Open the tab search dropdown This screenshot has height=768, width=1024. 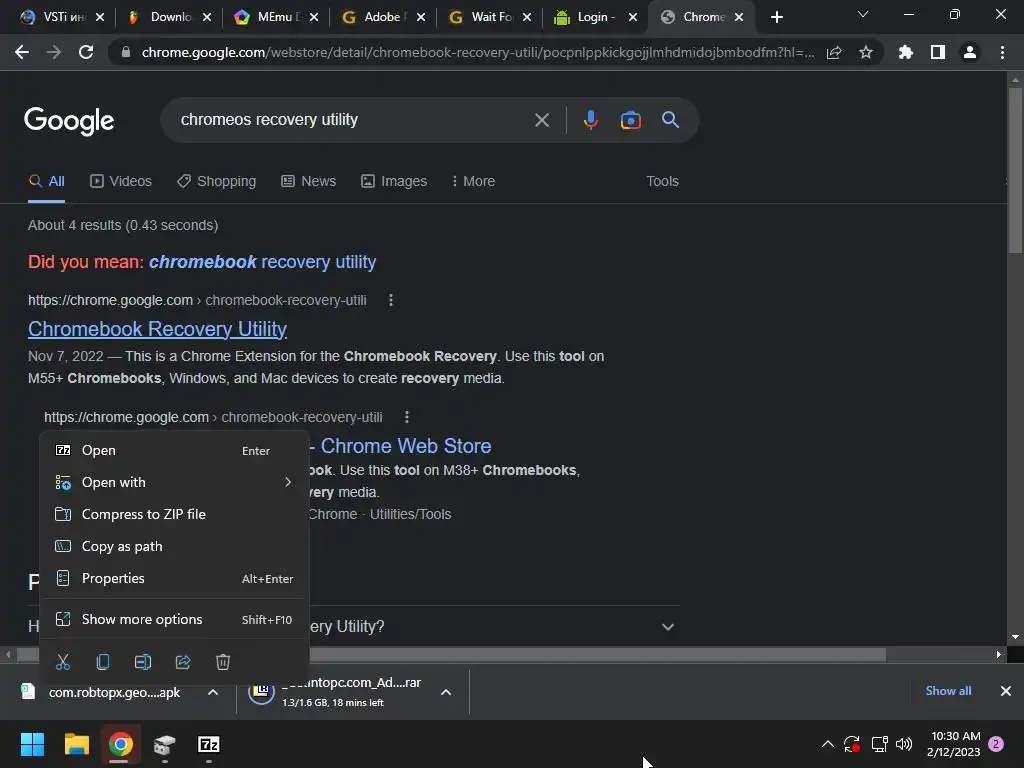point(863,14)
